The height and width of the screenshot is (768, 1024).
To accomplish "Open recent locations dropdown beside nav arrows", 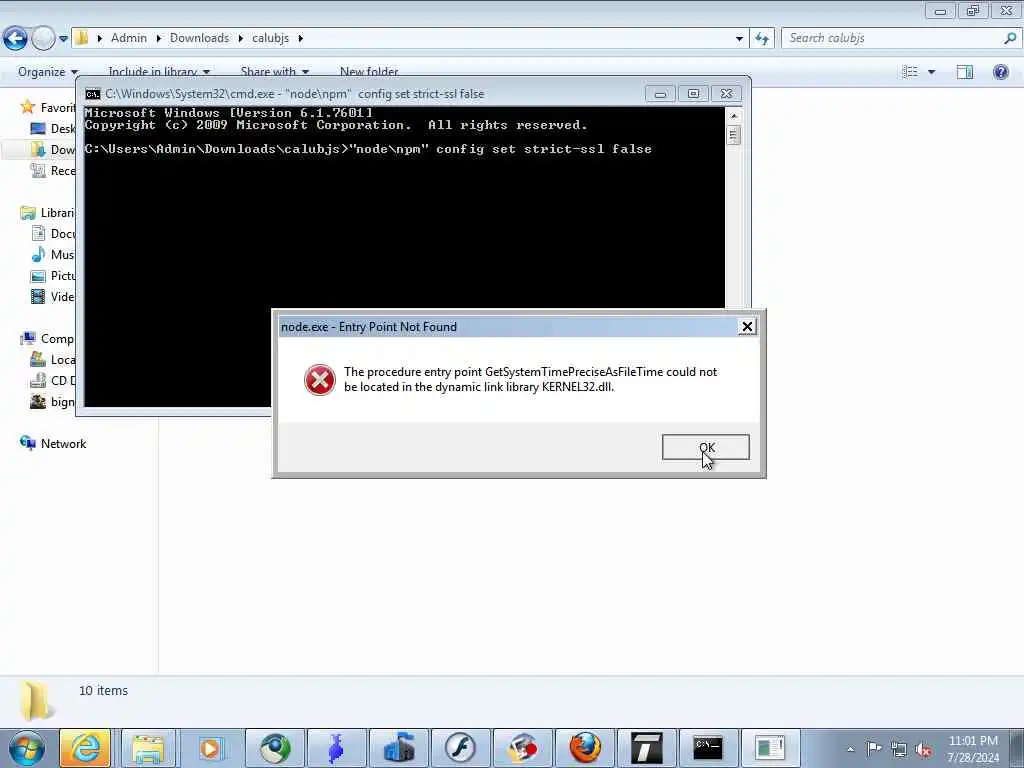I will (63, 39).
